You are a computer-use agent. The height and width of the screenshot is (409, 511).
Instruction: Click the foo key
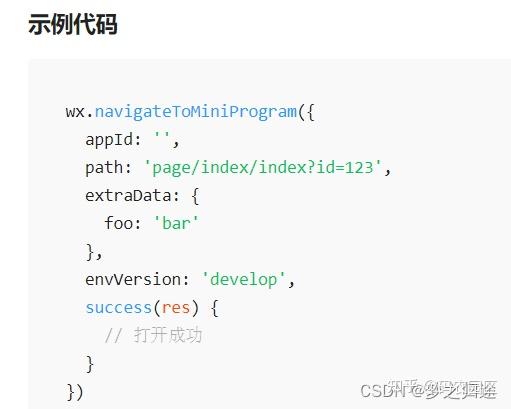pos(118,223)
